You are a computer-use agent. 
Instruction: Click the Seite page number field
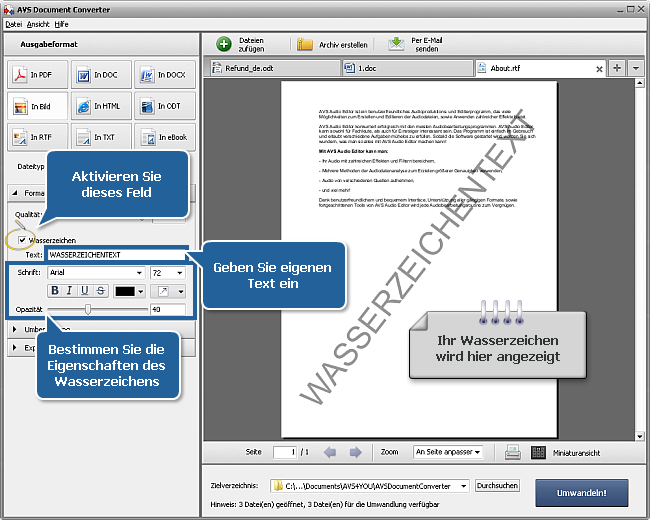click(285, 452)
